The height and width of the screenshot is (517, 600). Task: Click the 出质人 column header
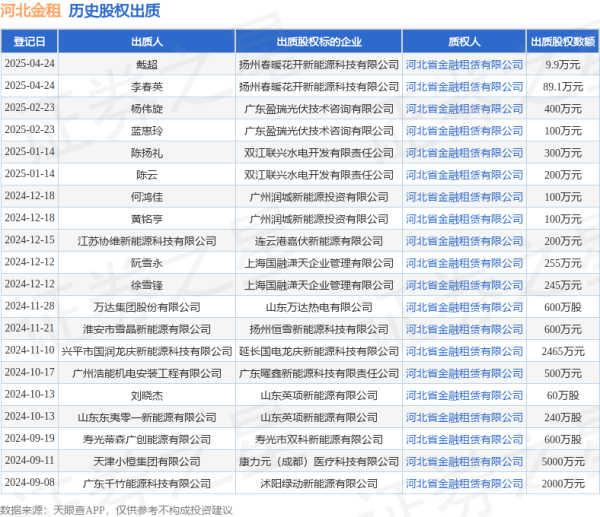tap(146, 41)
